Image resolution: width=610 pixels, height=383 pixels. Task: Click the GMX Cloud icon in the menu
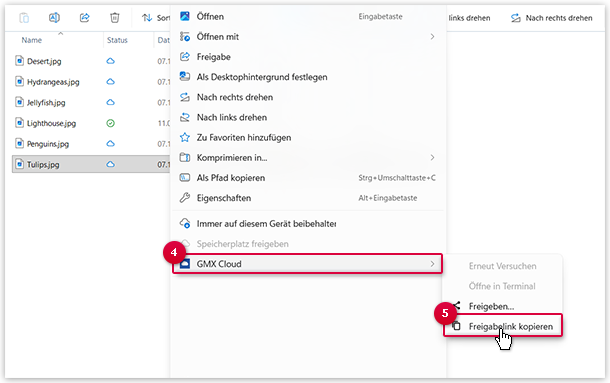coord(185,264)
